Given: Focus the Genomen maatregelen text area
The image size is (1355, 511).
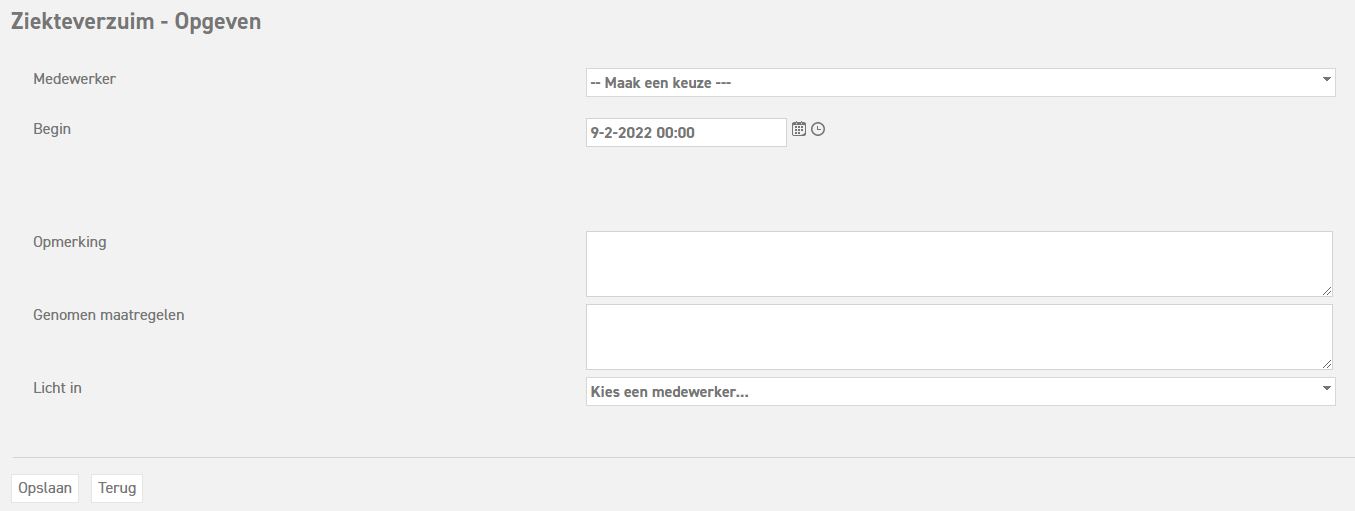Looking at the screenshot, I should [958, 337].
